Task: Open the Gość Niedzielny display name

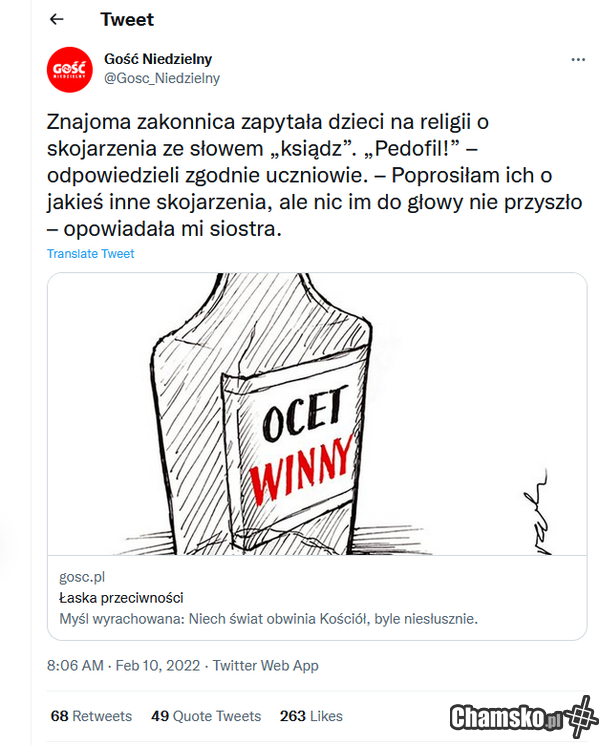Action: pyautogui.click(x=158, y=59)
